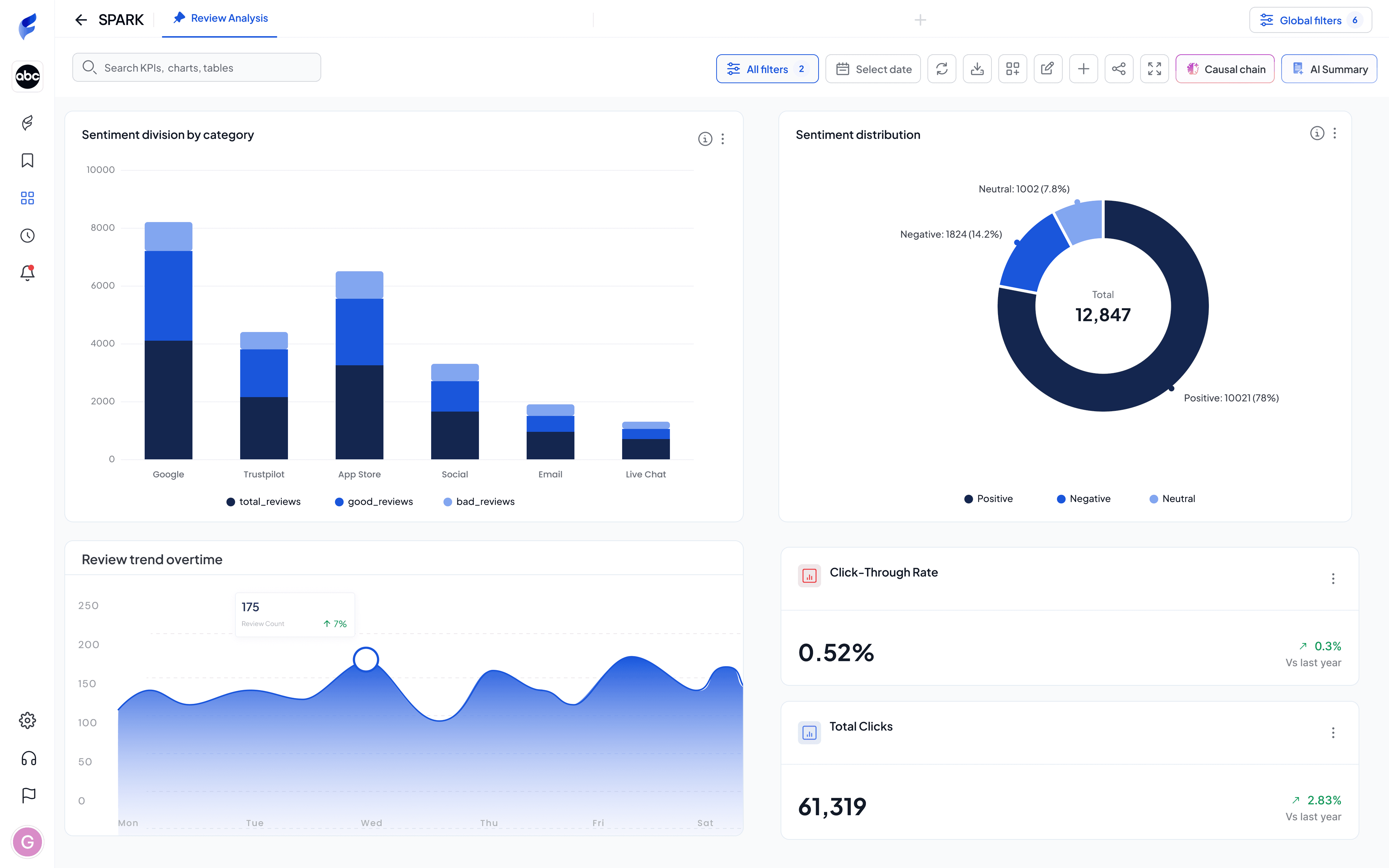Refresh the dashboard data

(x=942, y=69)
